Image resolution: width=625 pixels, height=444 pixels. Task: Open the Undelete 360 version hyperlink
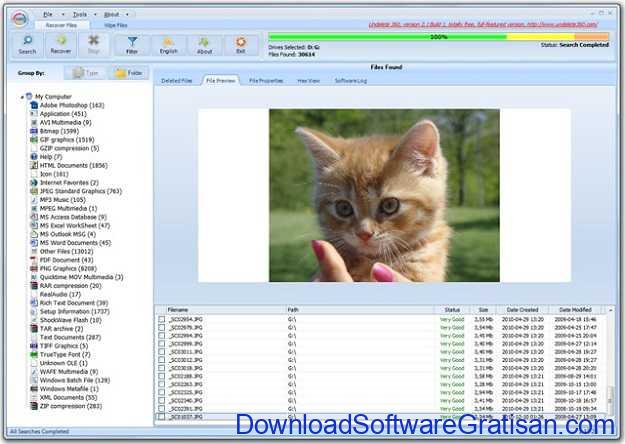[483, 25]
